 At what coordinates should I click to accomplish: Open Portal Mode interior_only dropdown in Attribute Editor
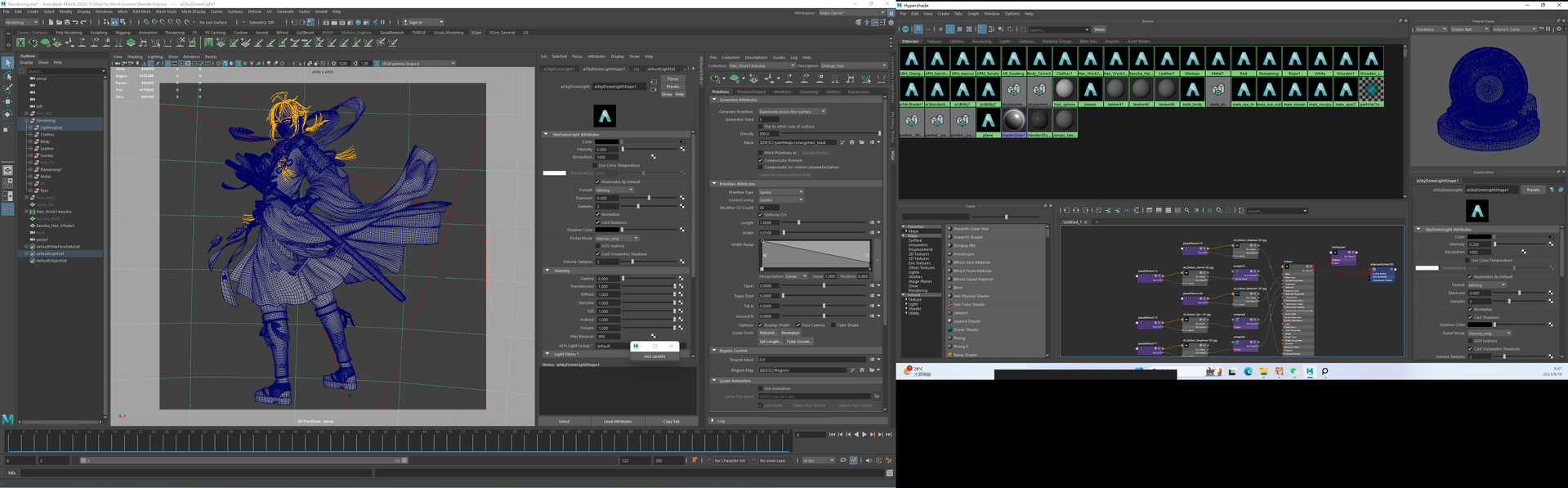617,239
